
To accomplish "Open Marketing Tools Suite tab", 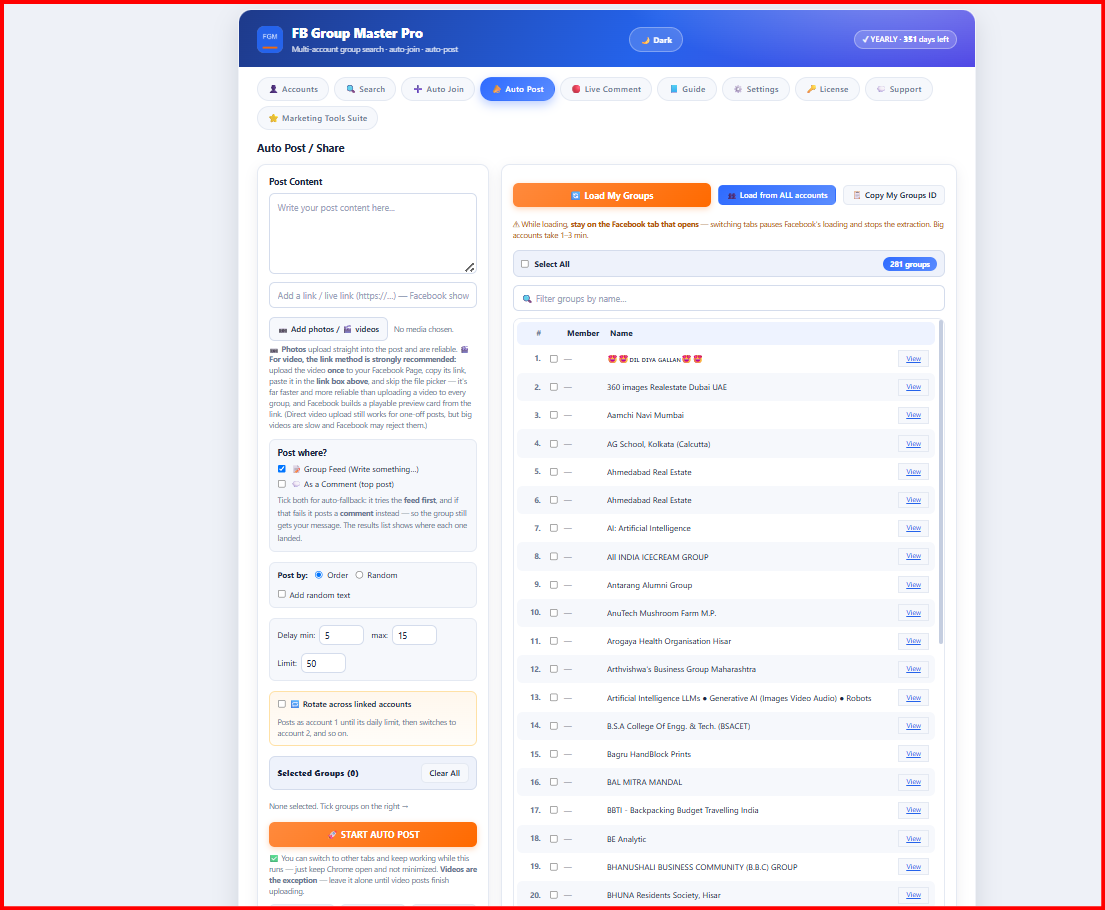I will [x=317, y=118].
